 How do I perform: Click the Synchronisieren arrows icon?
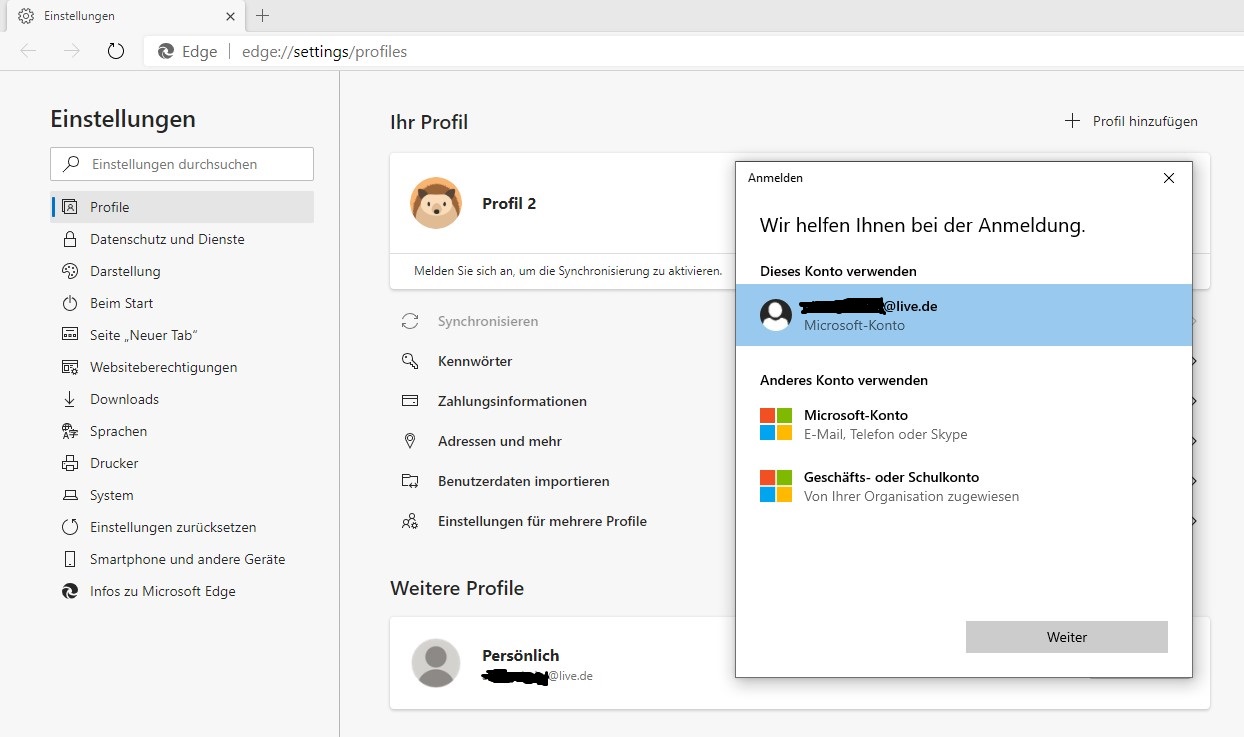pyautogui.click(x=410, y=321)
